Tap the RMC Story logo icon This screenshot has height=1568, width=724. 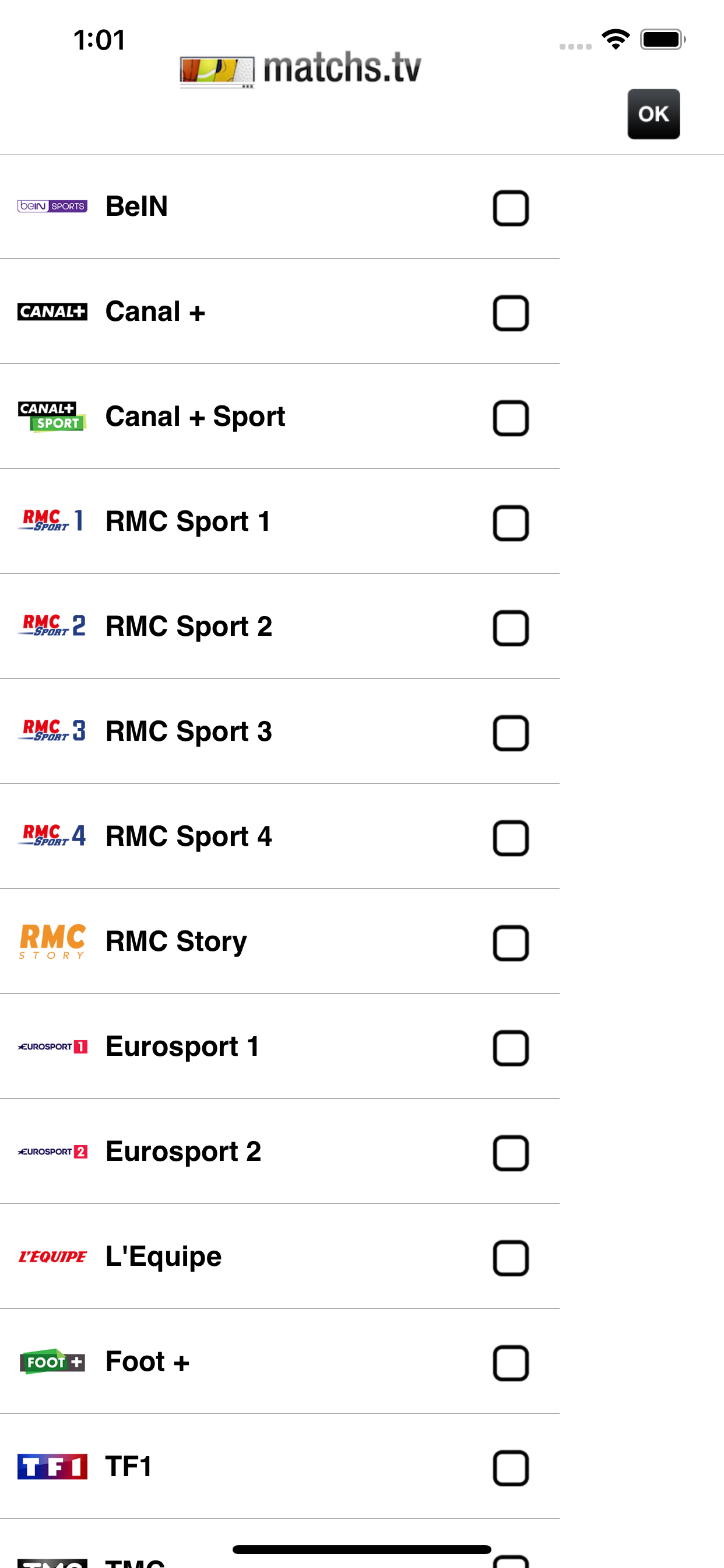coord(52,942)
